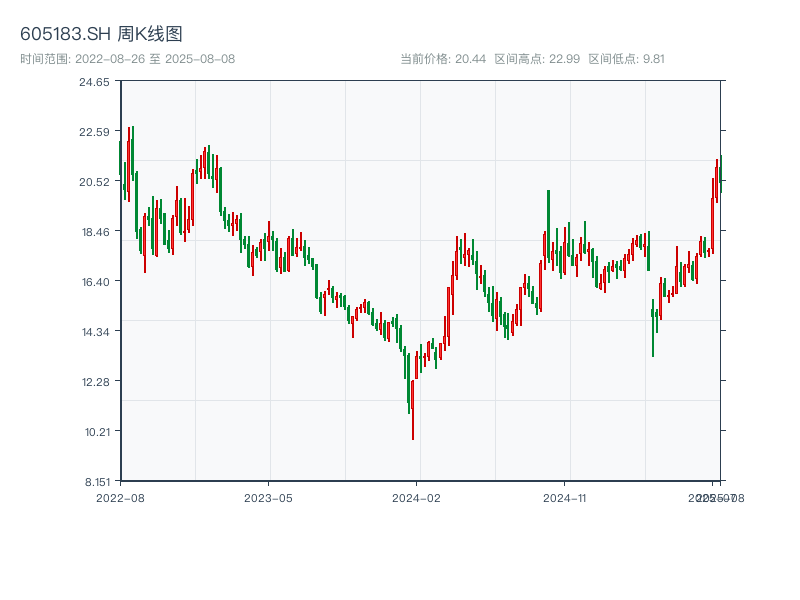Click the 12.28 y-axis price label

[x=94, y=382]
